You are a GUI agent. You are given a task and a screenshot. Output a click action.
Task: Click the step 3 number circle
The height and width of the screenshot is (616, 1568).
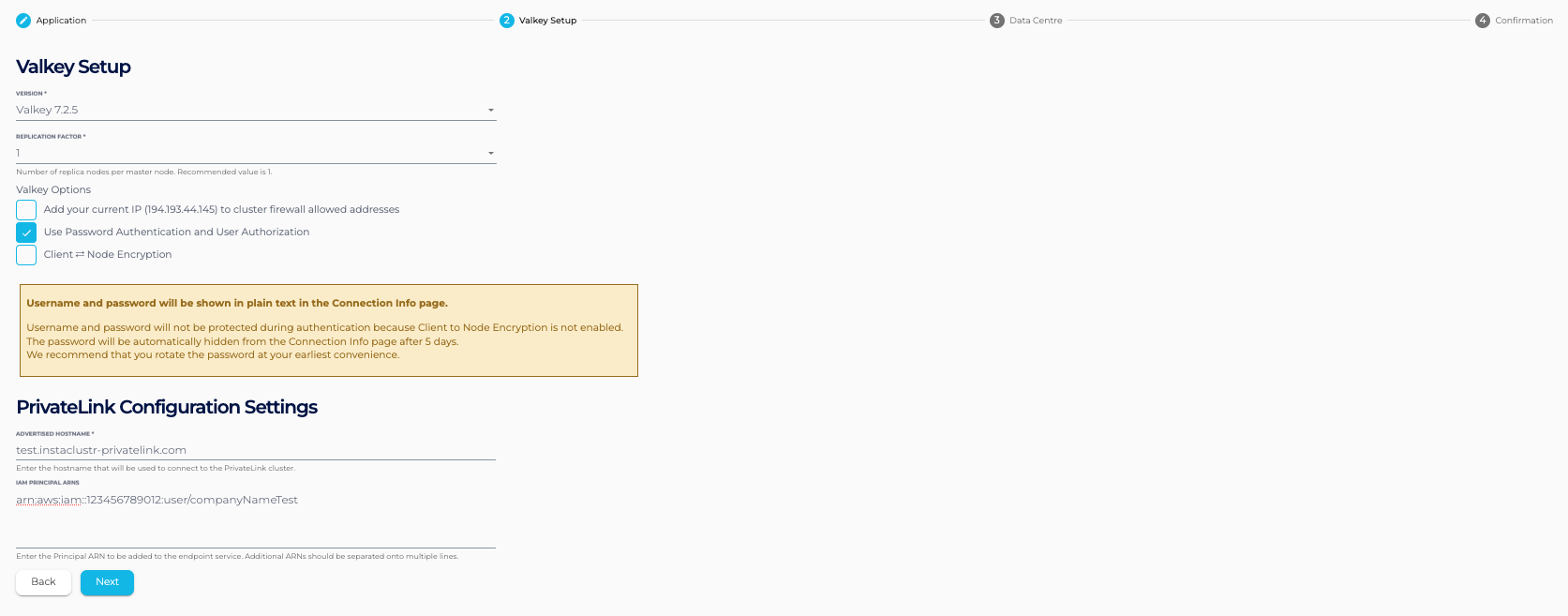[997, 21]
